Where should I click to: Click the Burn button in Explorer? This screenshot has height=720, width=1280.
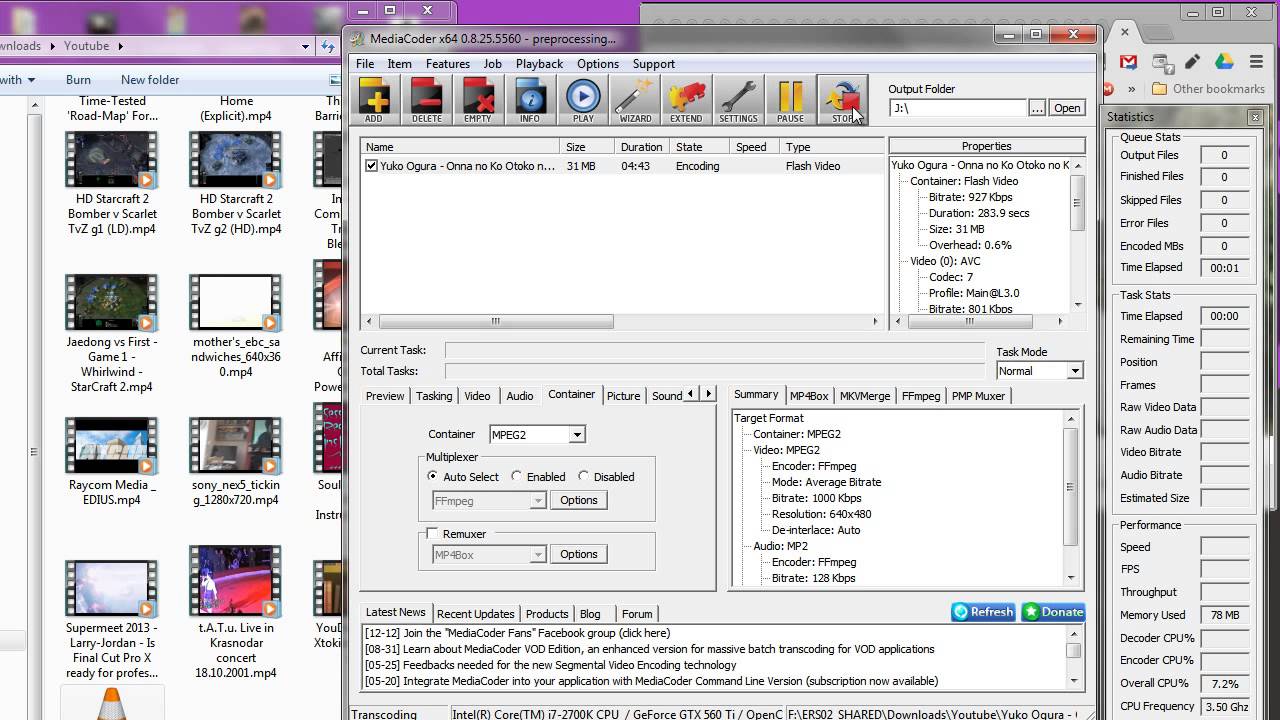coord(78,80)
